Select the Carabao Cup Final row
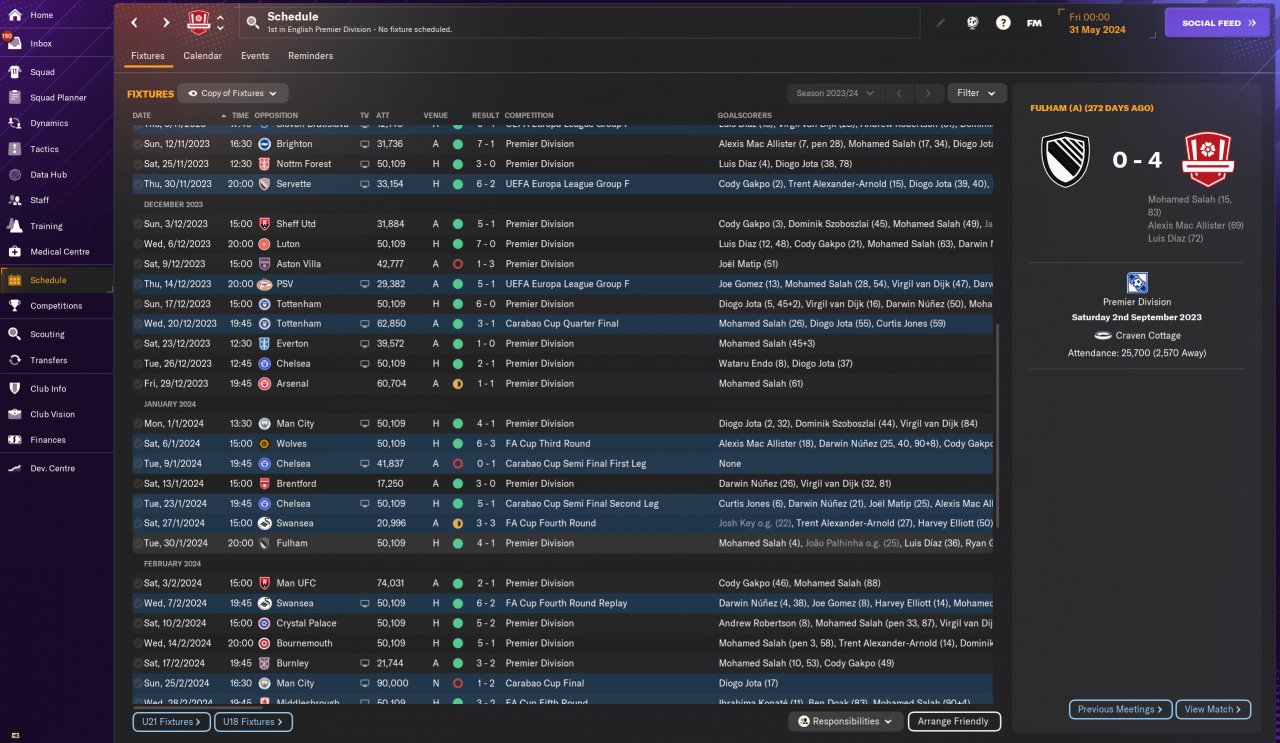Image resolution: width=1280 pixels, height=743 pixels. [563, 684]
